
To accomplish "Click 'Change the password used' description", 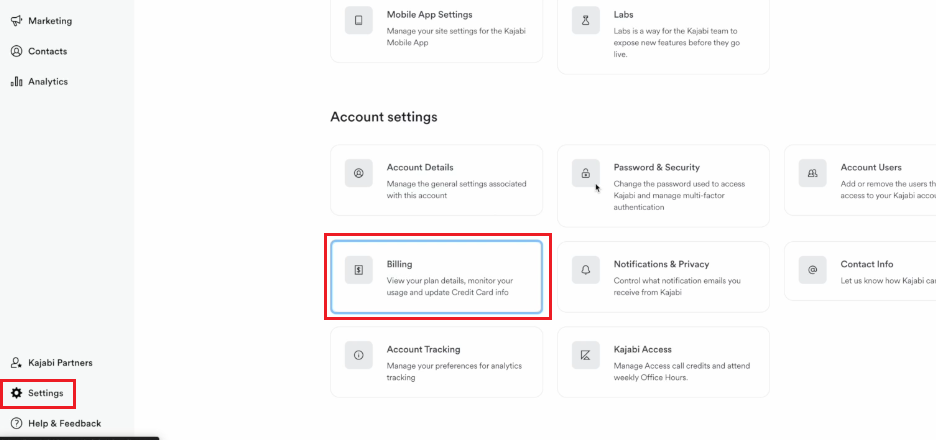I will [x=679, y=196].
